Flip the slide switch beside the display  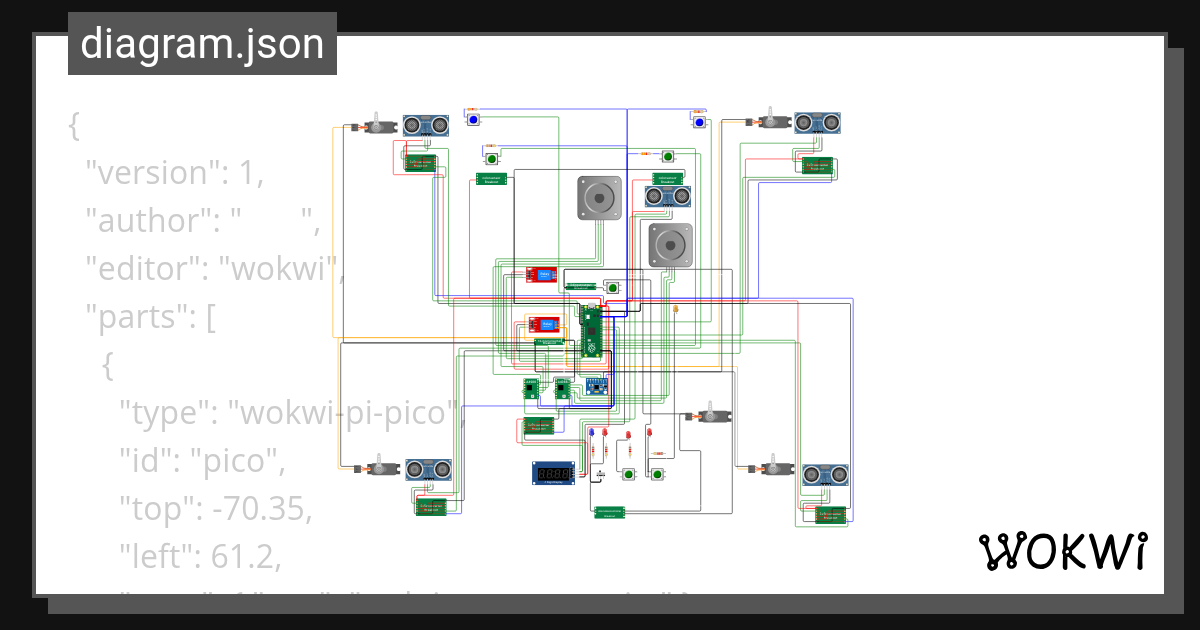tap(601, 474)
